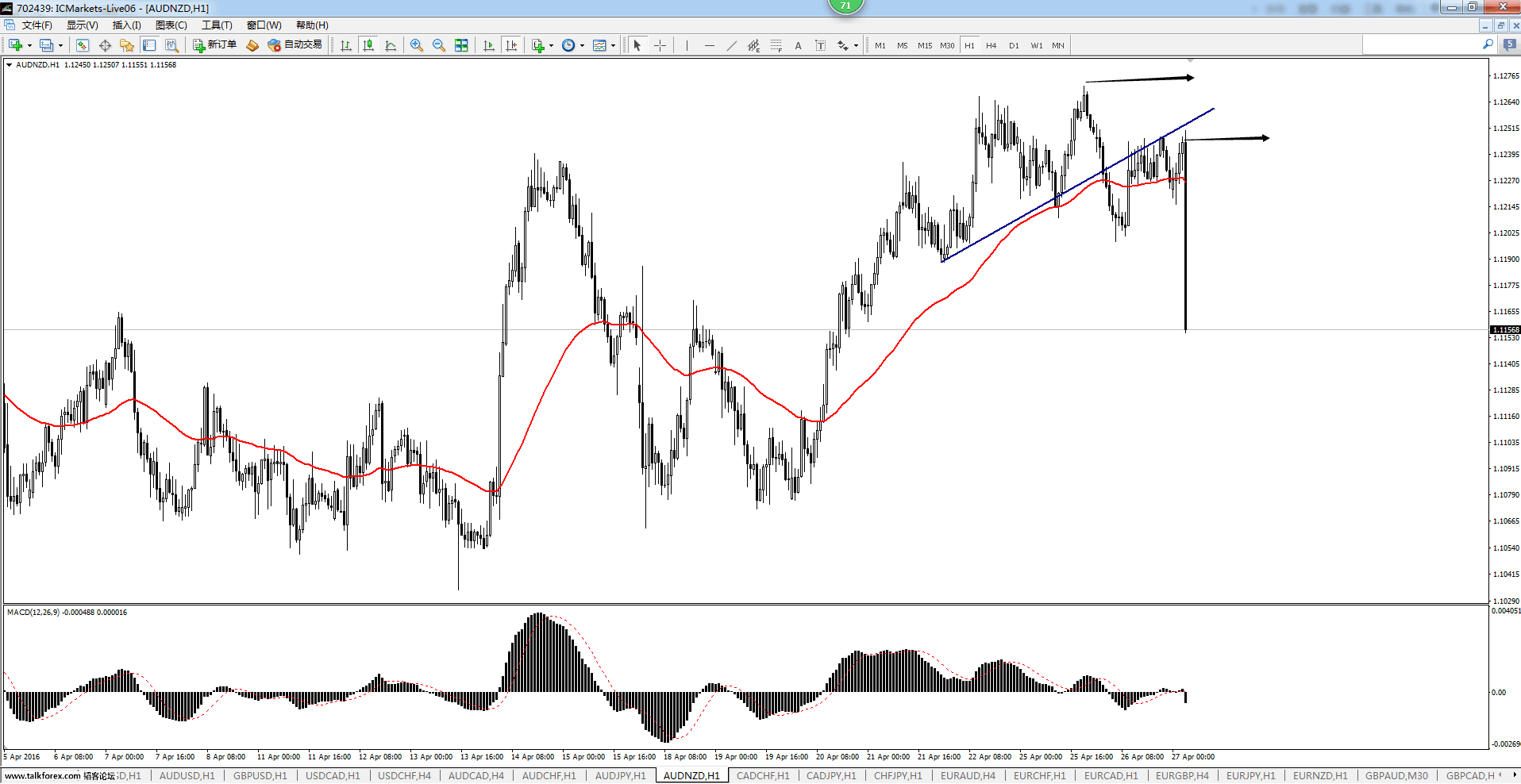Open the 图表(C) menu
The height and width of the screenshot is (784, 1521).
point(171,25)
